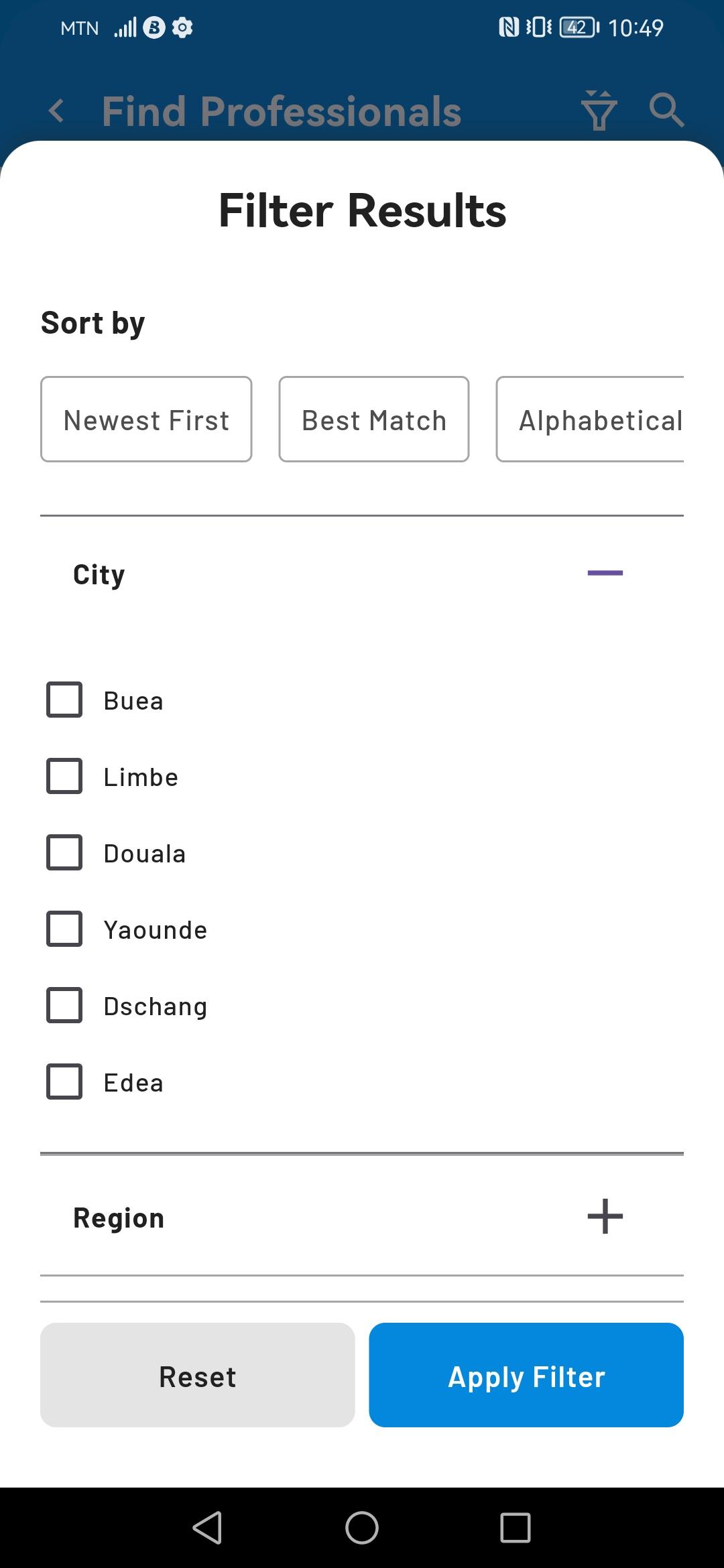Screen dimensions: 724x1568
Task: Tap the Android home circle button
Action: click(x=362, y=1528)
